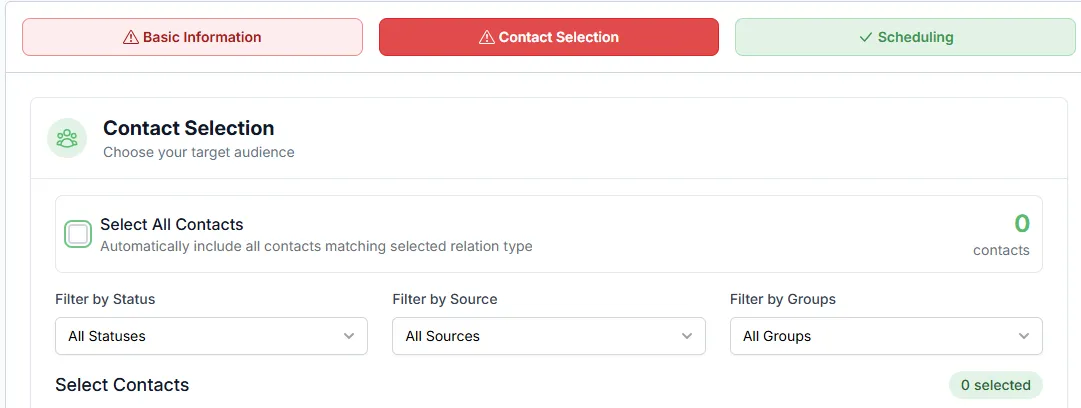
Task: Click the Choose your target audience subtitle
Action: tap(199, 152)
